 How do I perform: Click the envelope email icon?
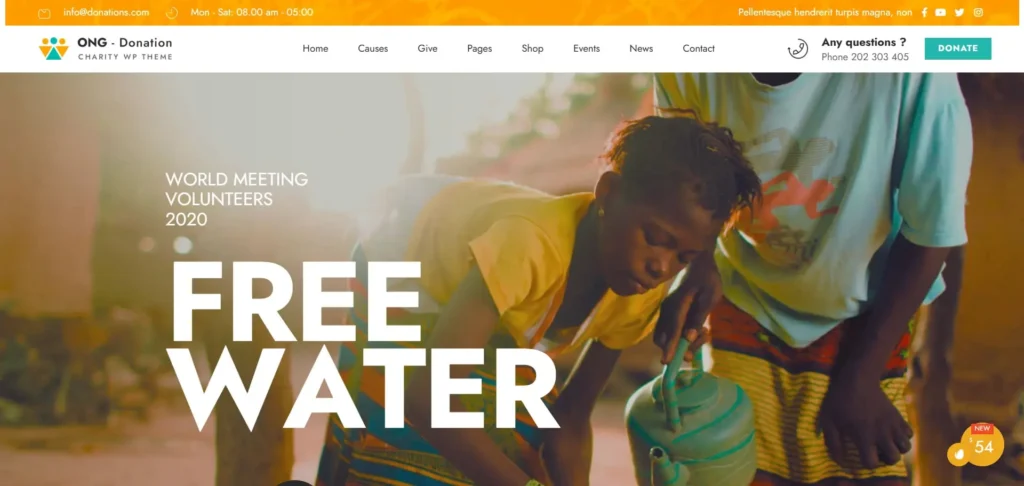point(44,13)
